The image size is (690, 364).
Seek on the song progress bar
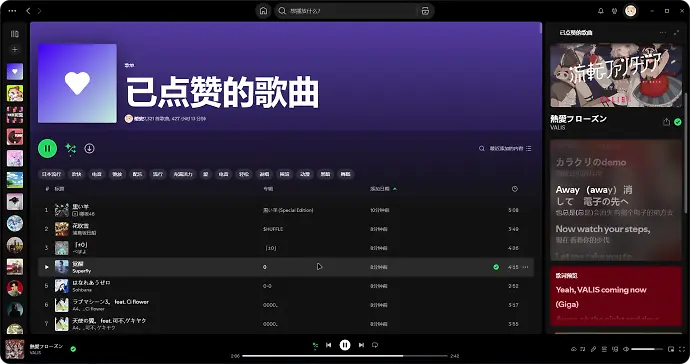coord(345,356)
